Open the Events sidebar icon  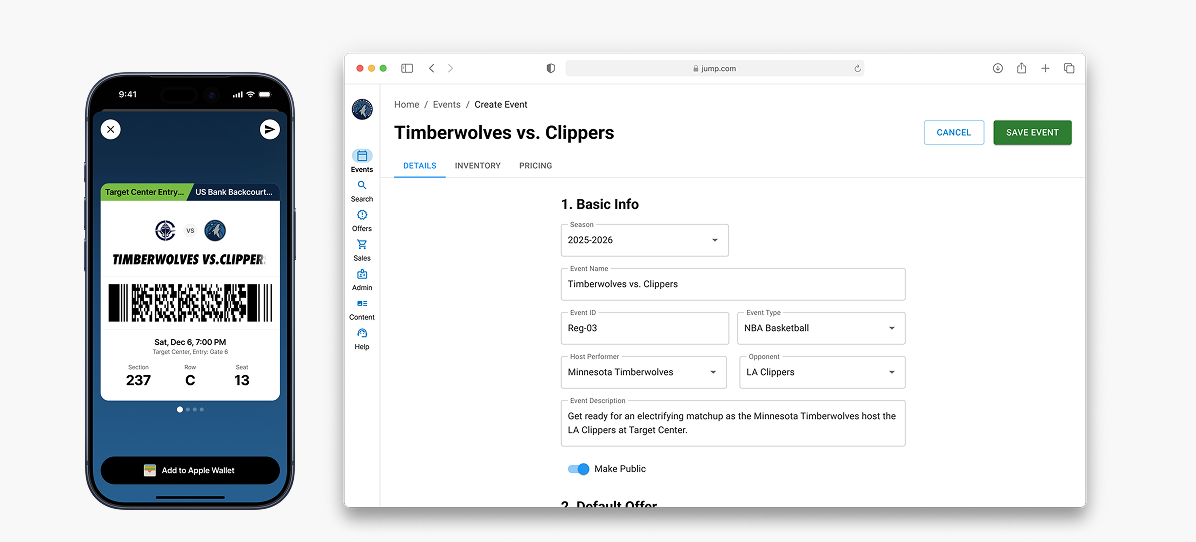click(362, 156)
